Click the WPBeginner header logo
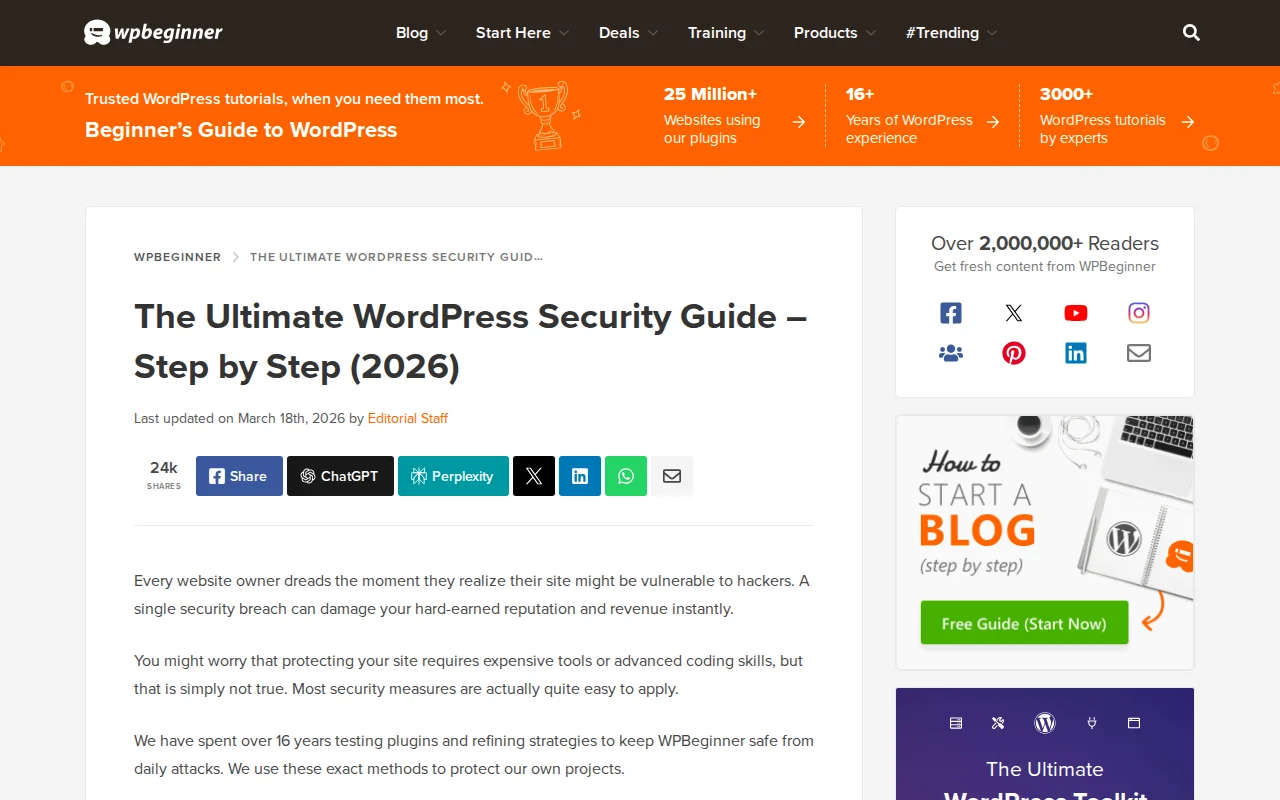 click(x=152, y=32)
